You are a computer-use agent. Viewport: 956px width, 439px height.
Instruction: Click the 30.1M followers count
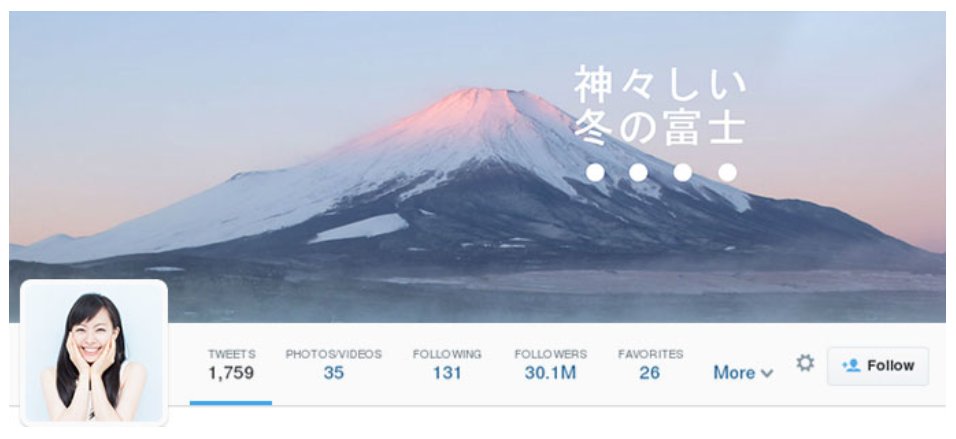click(551, 373)
